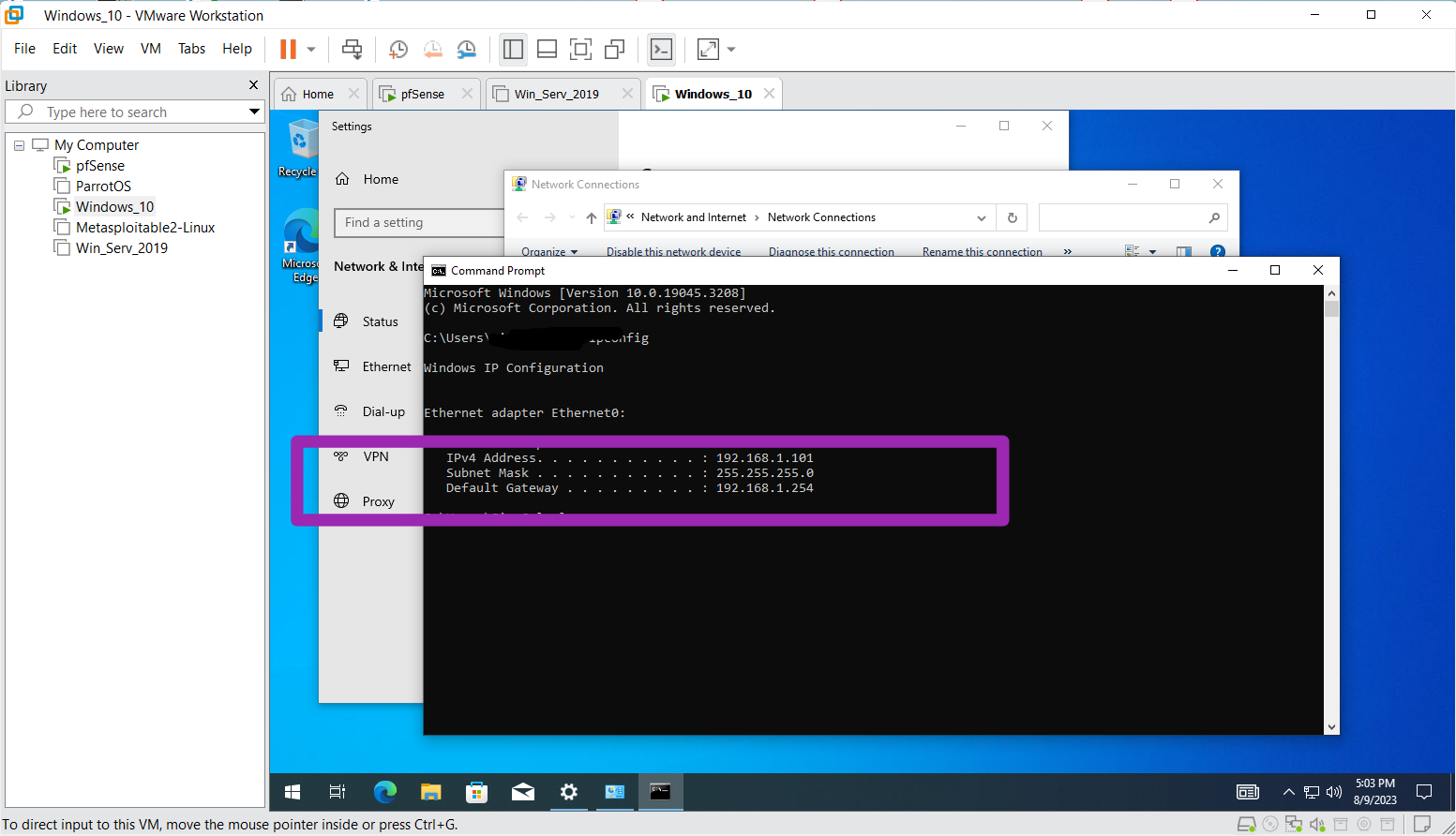Open the VM menu
This screenshot has width=1456, height=836.
click(151, 49)
